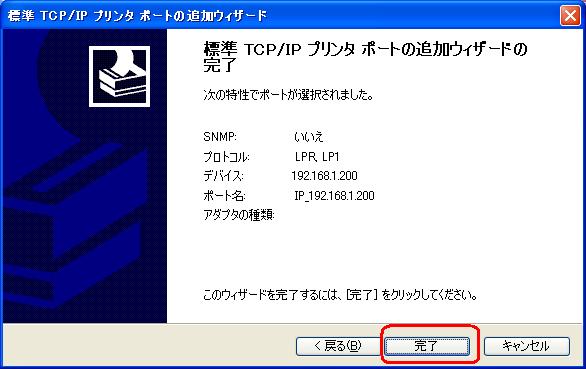Click the SNMP value いいえ
Viewport: 586px width, 369px height.
[309, 137]
